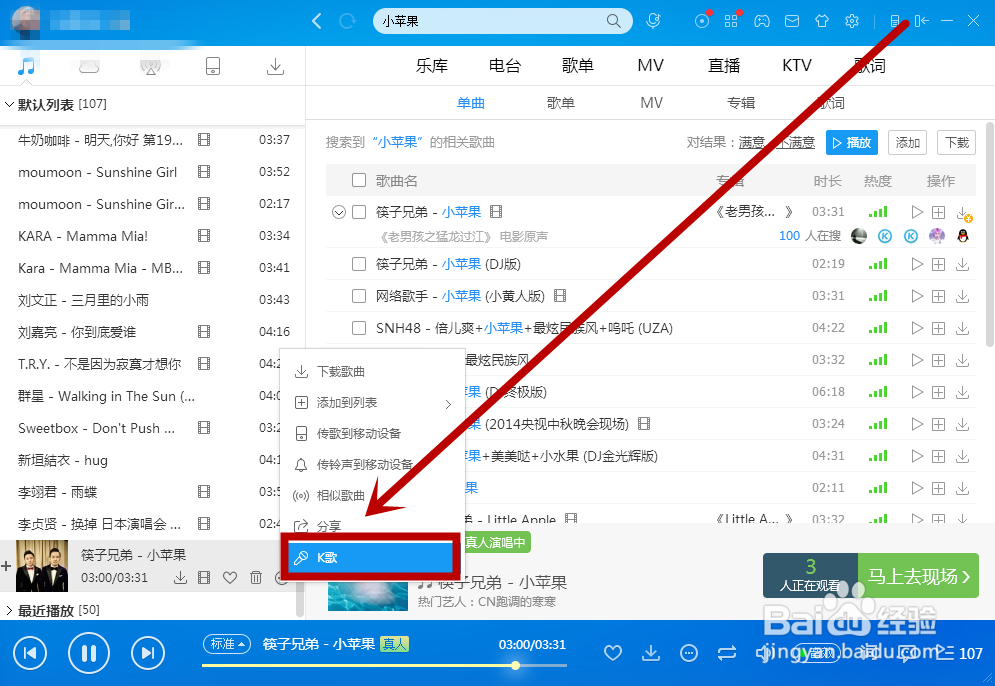This screenshot has width=995, height=686.
Task: Open the settings gear icon
Action: point(852,21)
